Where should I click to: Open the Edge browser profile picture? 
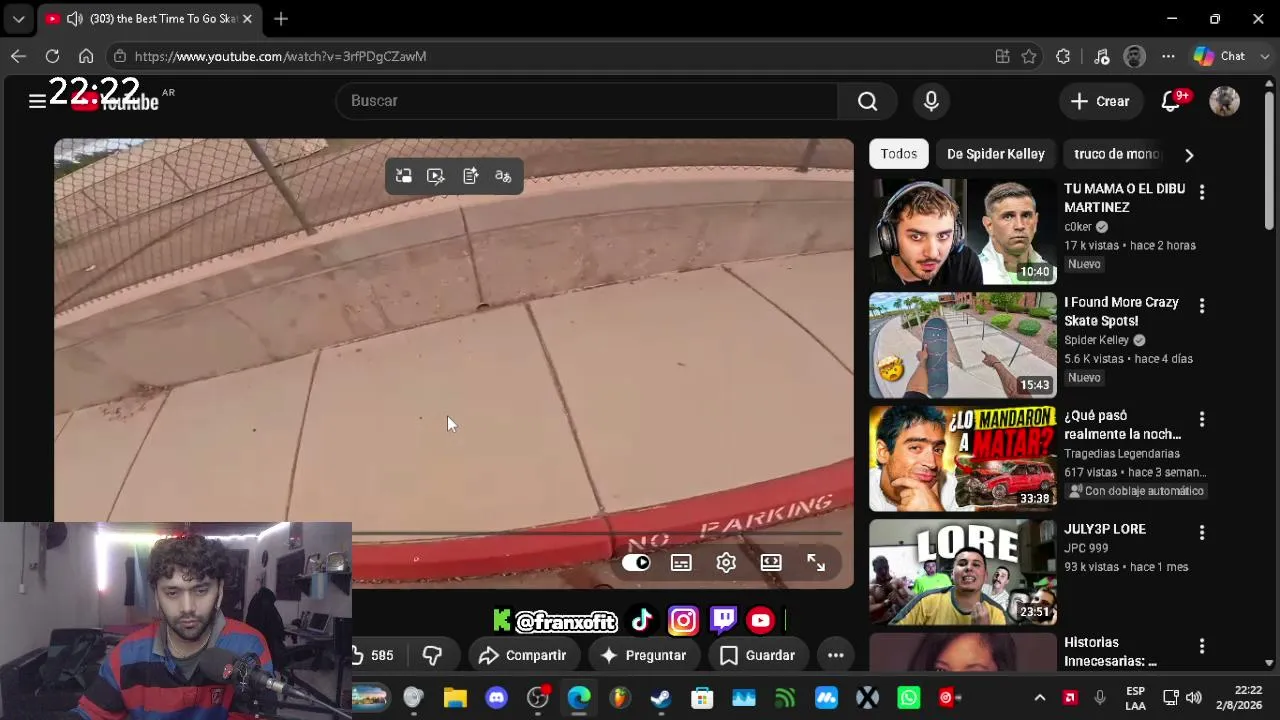1134,56
